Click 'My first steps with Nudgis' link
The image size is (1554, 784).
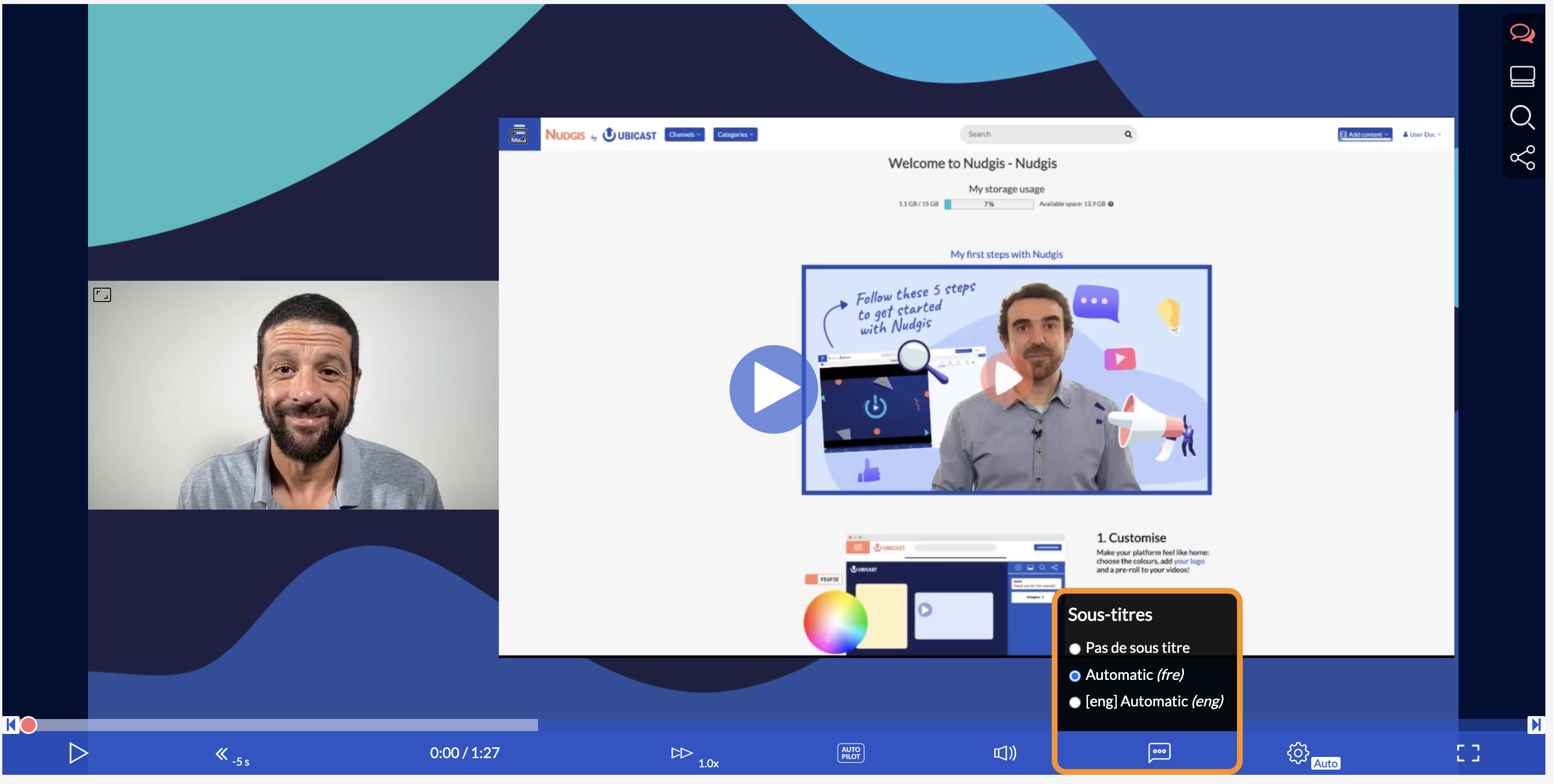pyautogui.click(x=1006, y=254)
